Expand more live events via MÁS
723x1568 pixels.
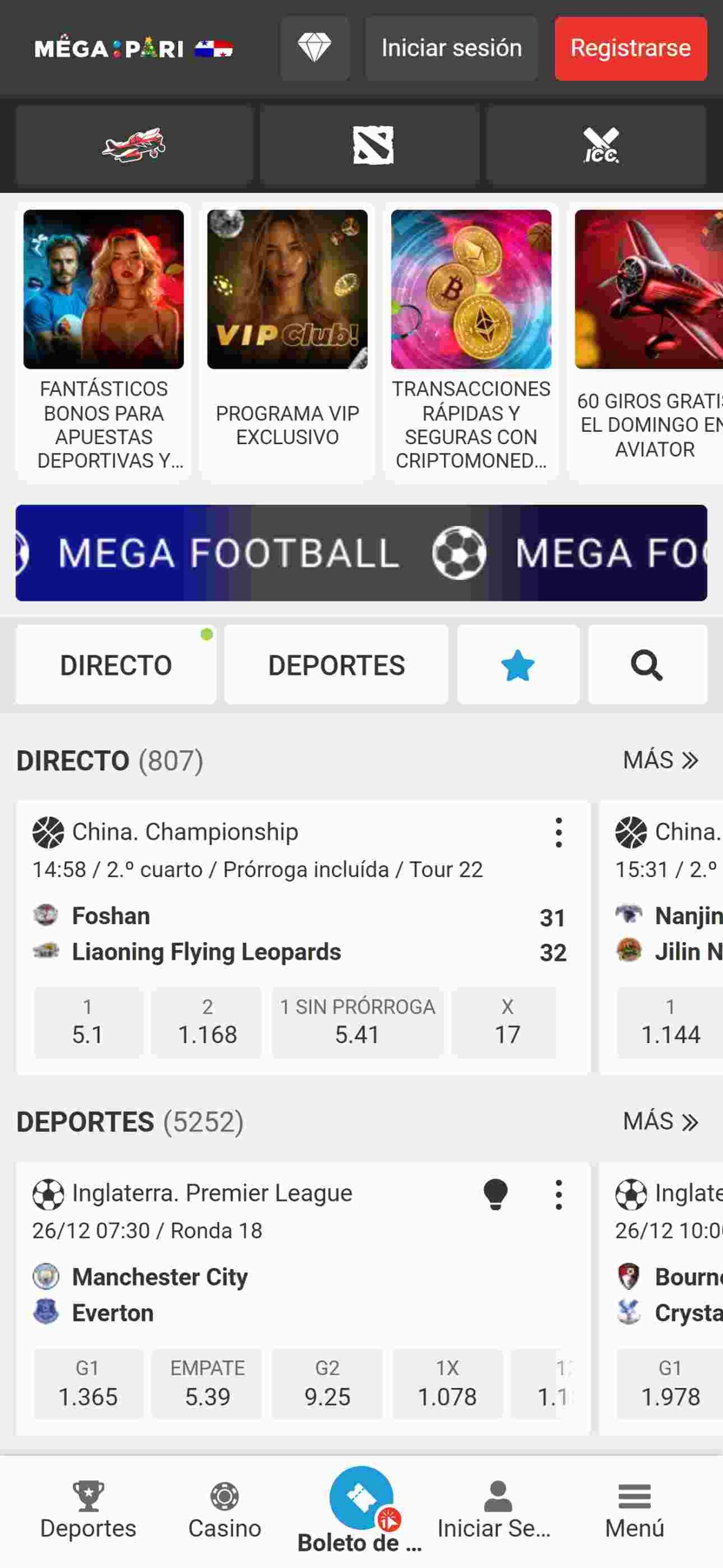[661, 760]
